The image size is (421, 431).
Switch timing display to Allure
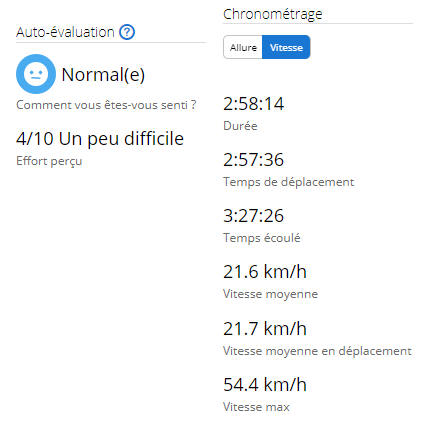[x=243, y=47]
